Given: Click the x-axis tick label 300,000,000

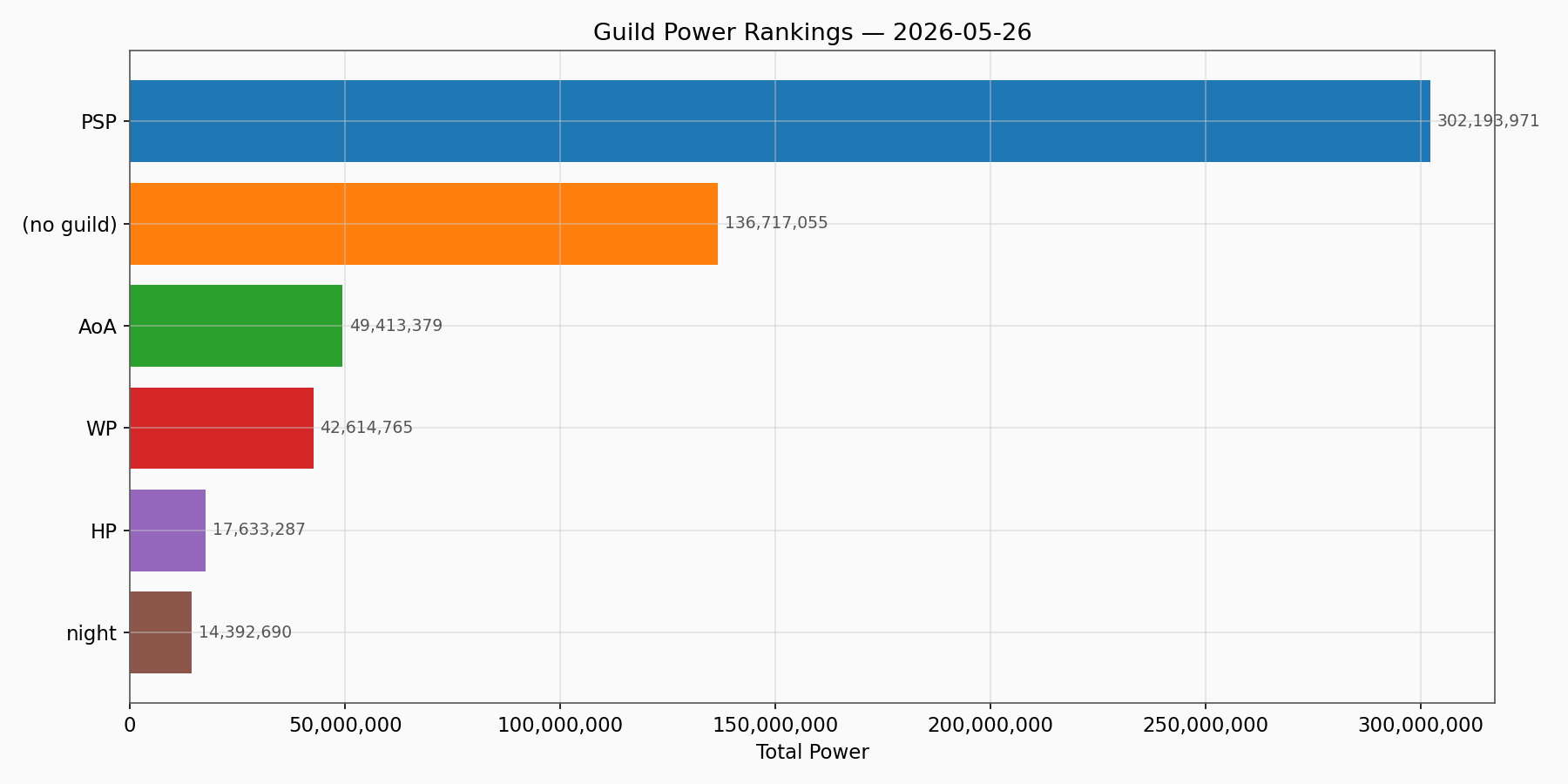Looking at the screenshot, I should point(1421,725).
